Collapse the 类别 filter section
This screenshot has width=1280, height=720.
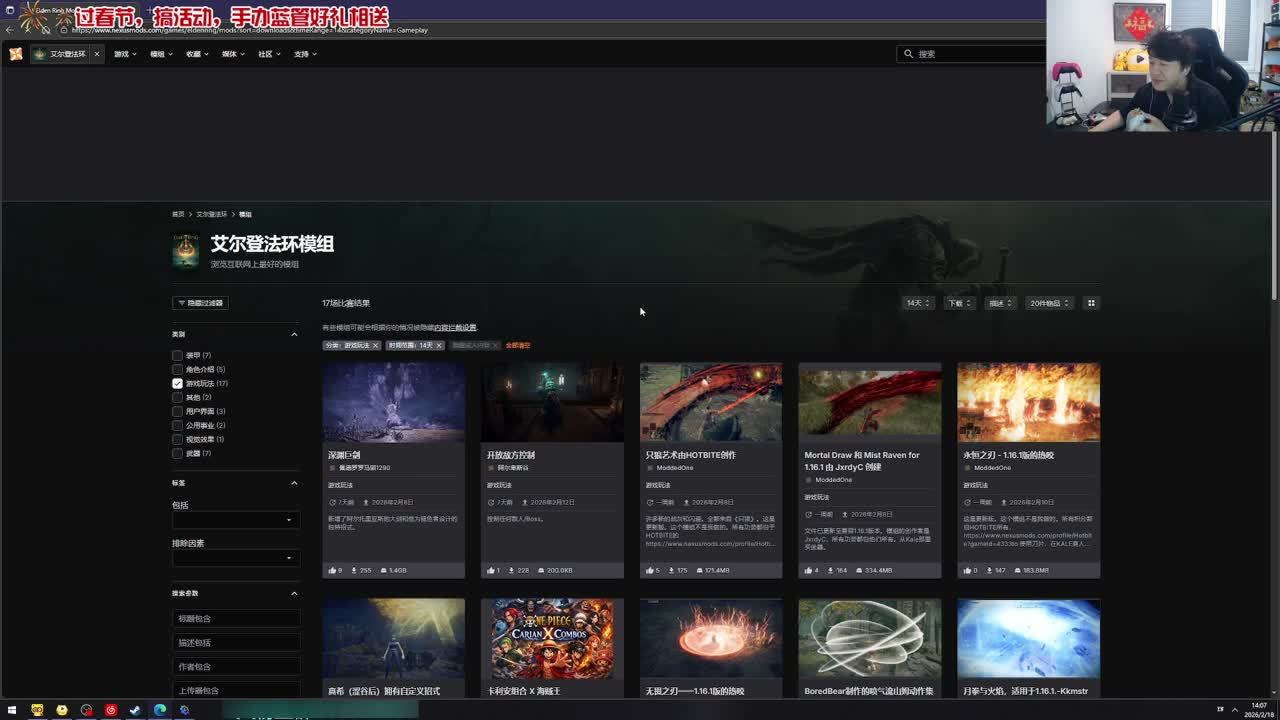294,335
